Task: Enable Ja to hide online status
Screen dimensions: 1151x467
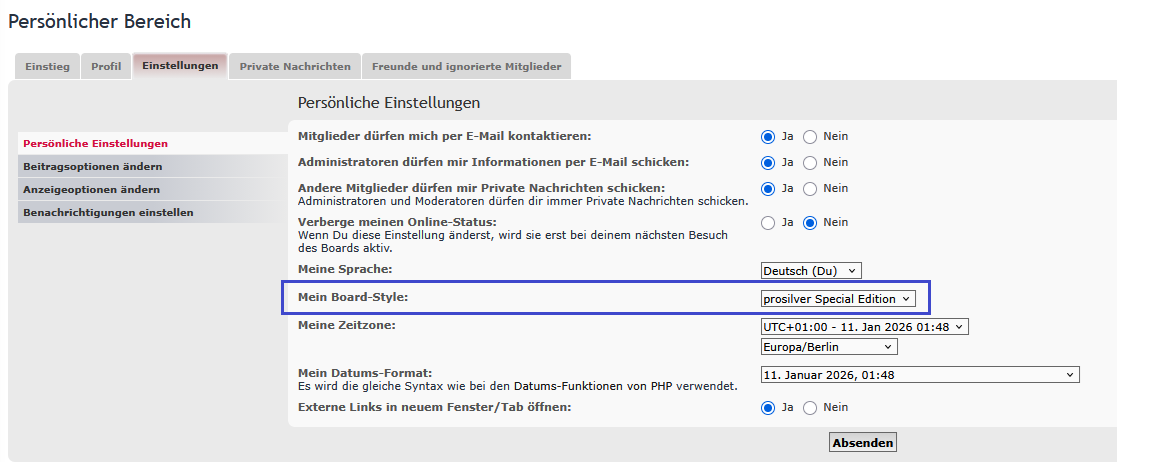Action: (768, 223)
